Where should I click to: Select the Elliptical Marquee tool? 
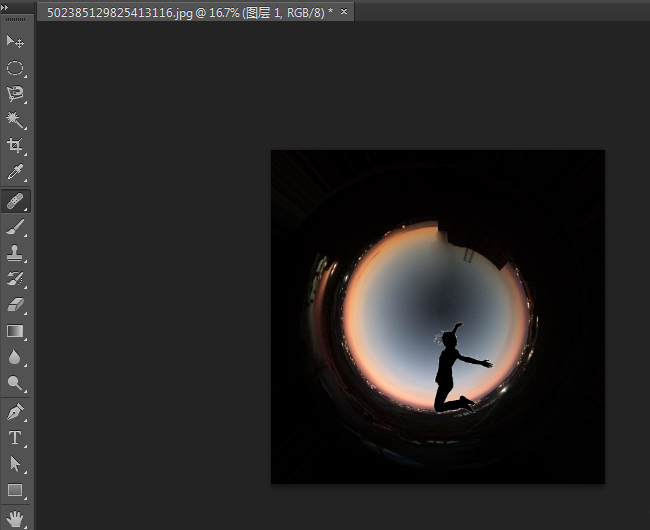[x=15, y=68]
